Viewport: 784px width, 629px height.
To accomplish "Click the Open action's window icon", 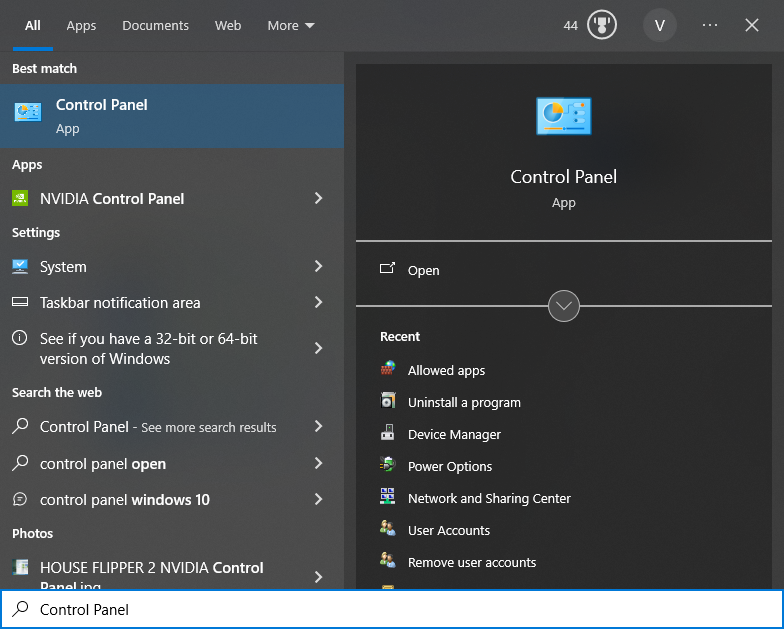I will click(x=388, y=269).
